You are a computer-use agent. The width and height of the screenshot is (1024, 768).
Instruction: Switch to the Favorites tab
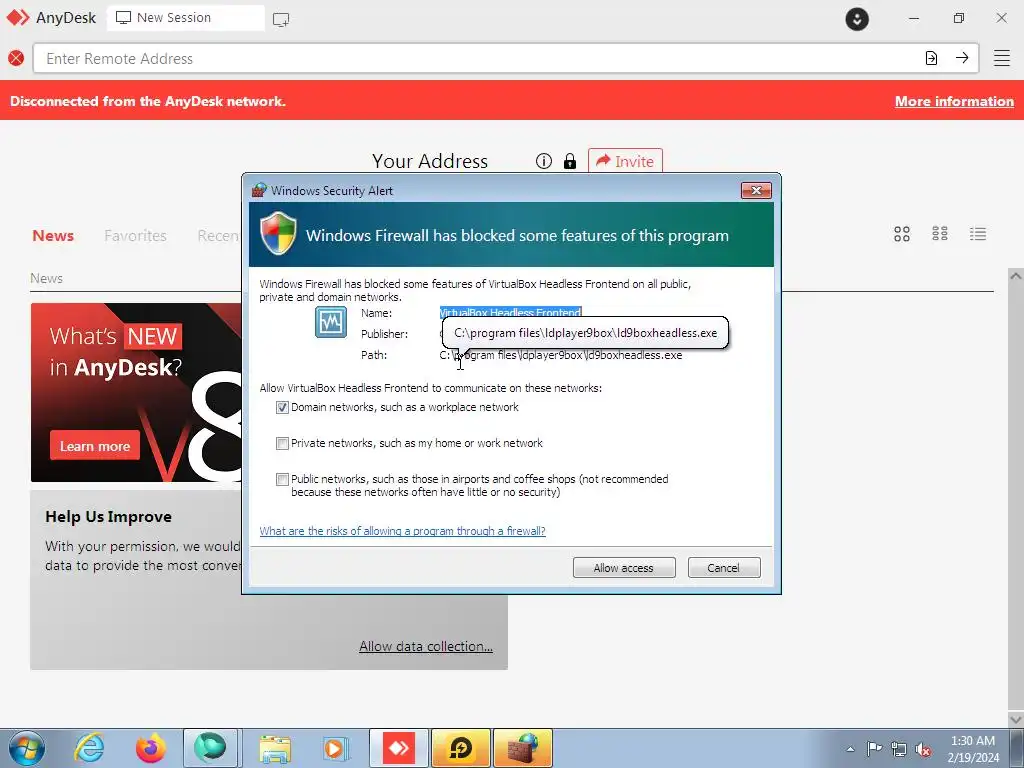tap(135, 236)
